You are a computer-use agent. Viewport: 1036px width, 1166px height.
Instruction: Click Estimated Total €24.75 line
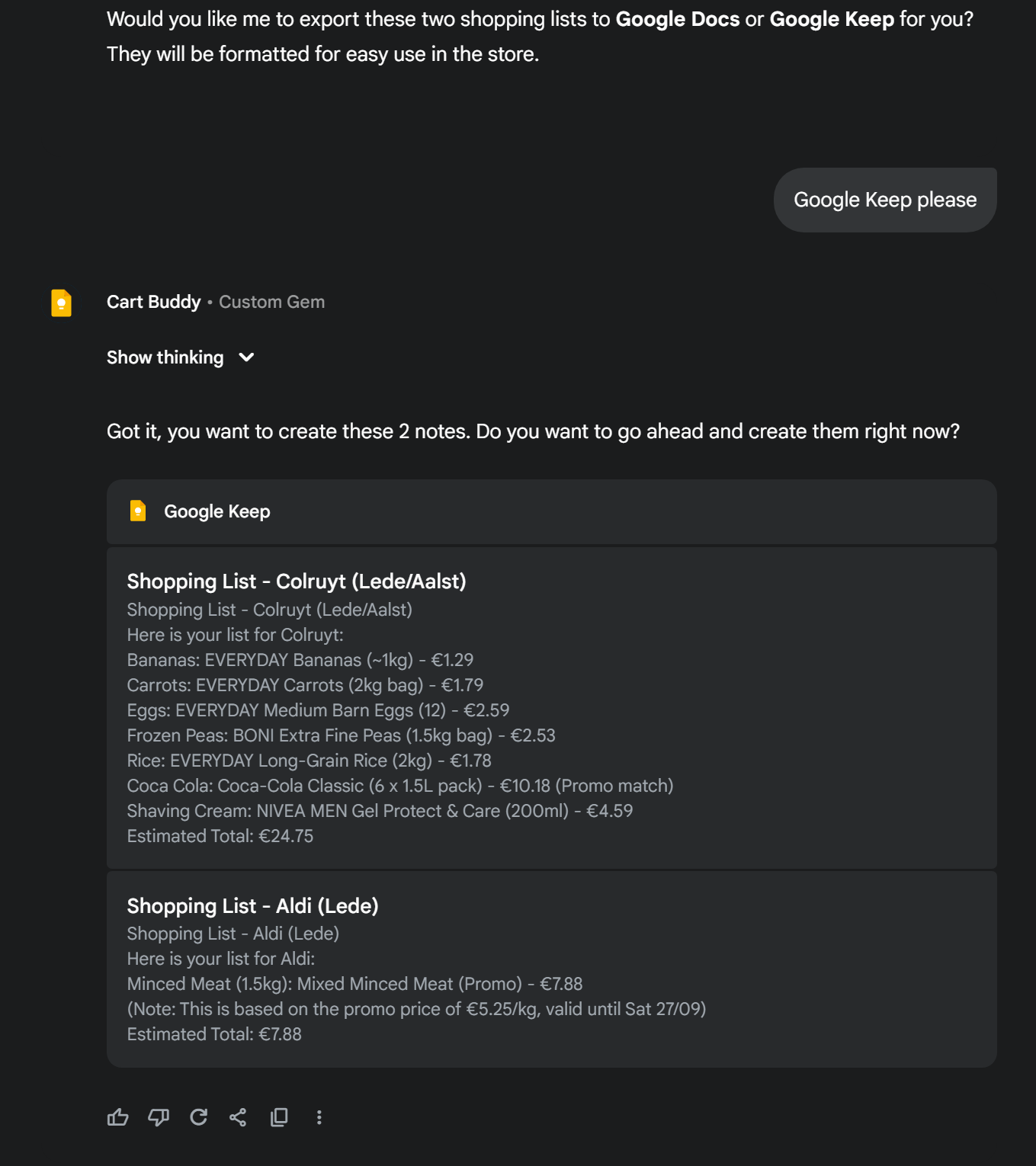click(x=220, y=836)
